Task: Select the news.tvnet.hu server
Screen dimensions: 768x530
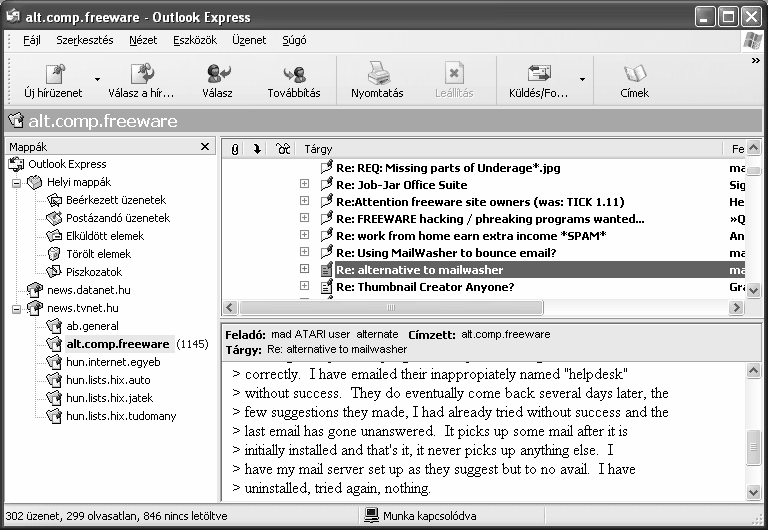Action: tap(82, 308)
